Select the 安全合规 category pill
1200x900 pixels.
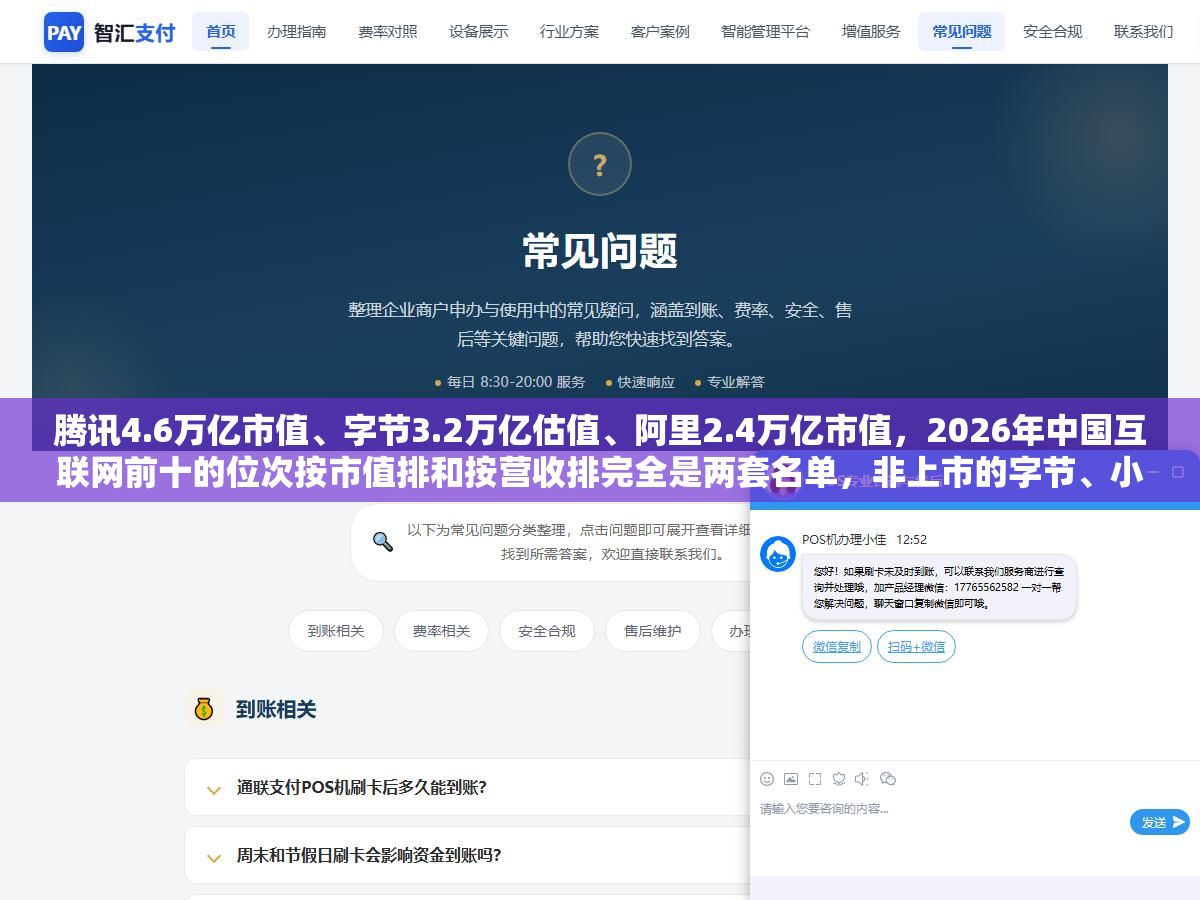point(547,631)
